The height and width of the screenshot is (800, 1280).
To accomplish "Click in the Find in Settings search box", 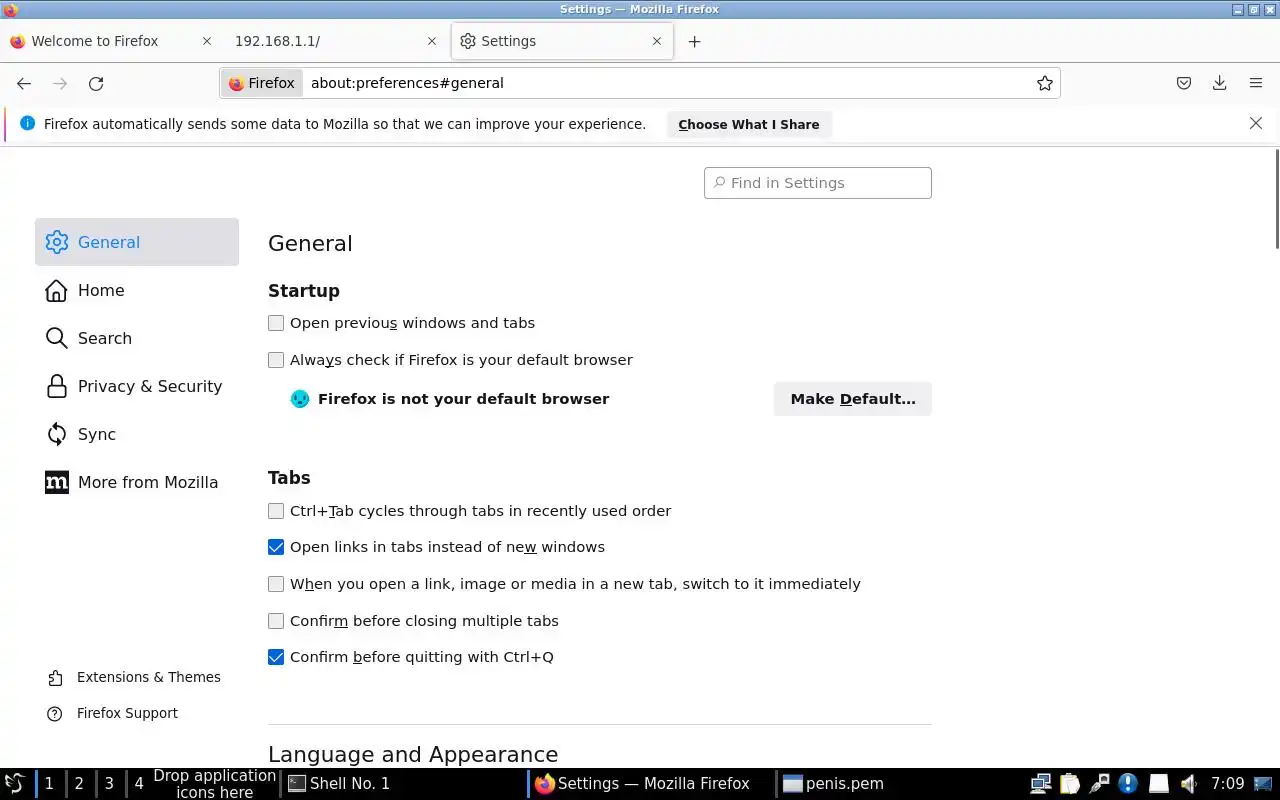I will (818, 183).
